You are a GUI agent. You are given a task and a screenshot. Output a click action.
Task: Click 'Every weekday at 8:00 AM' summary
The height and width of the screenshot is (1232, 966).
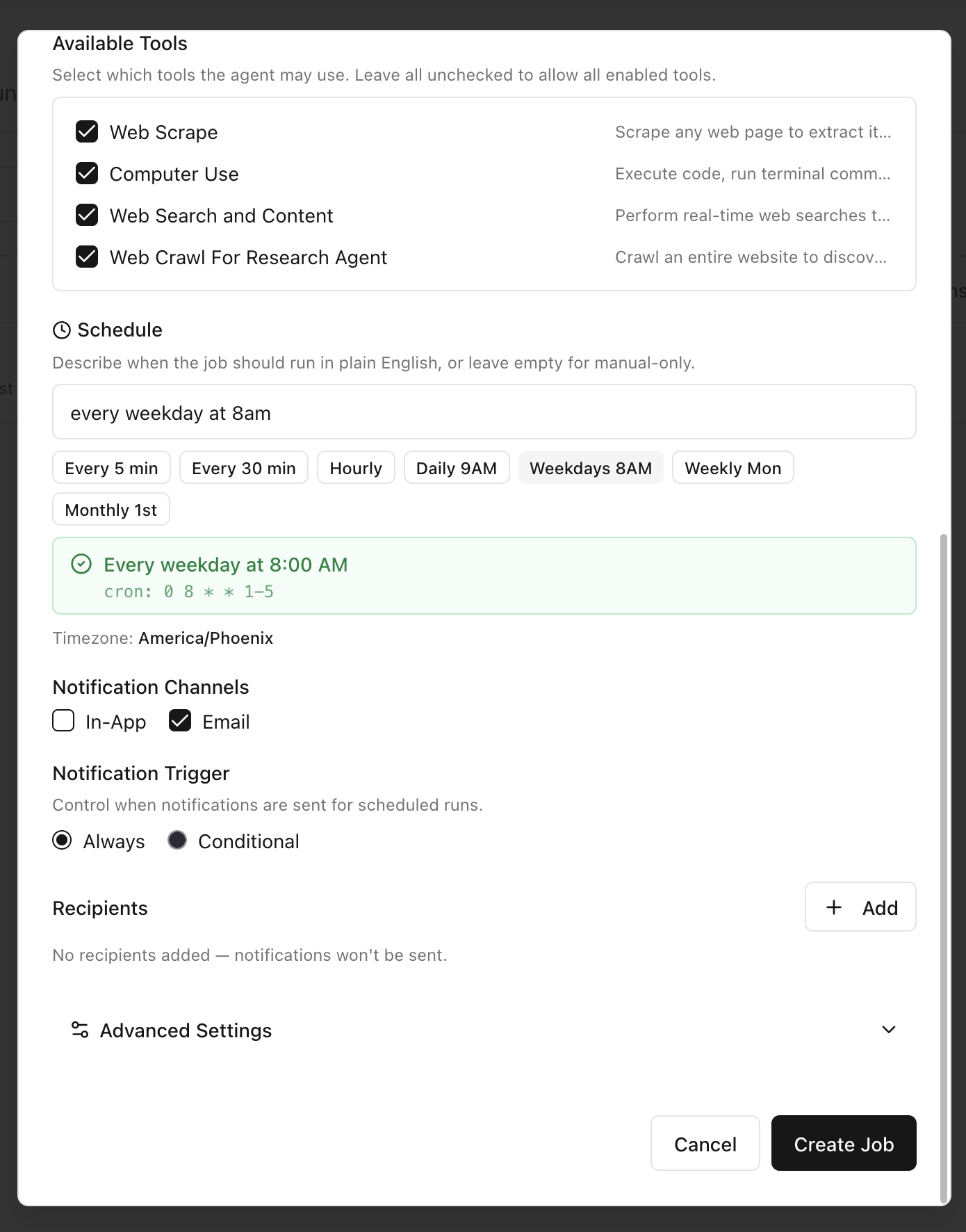tap(226, 565)
